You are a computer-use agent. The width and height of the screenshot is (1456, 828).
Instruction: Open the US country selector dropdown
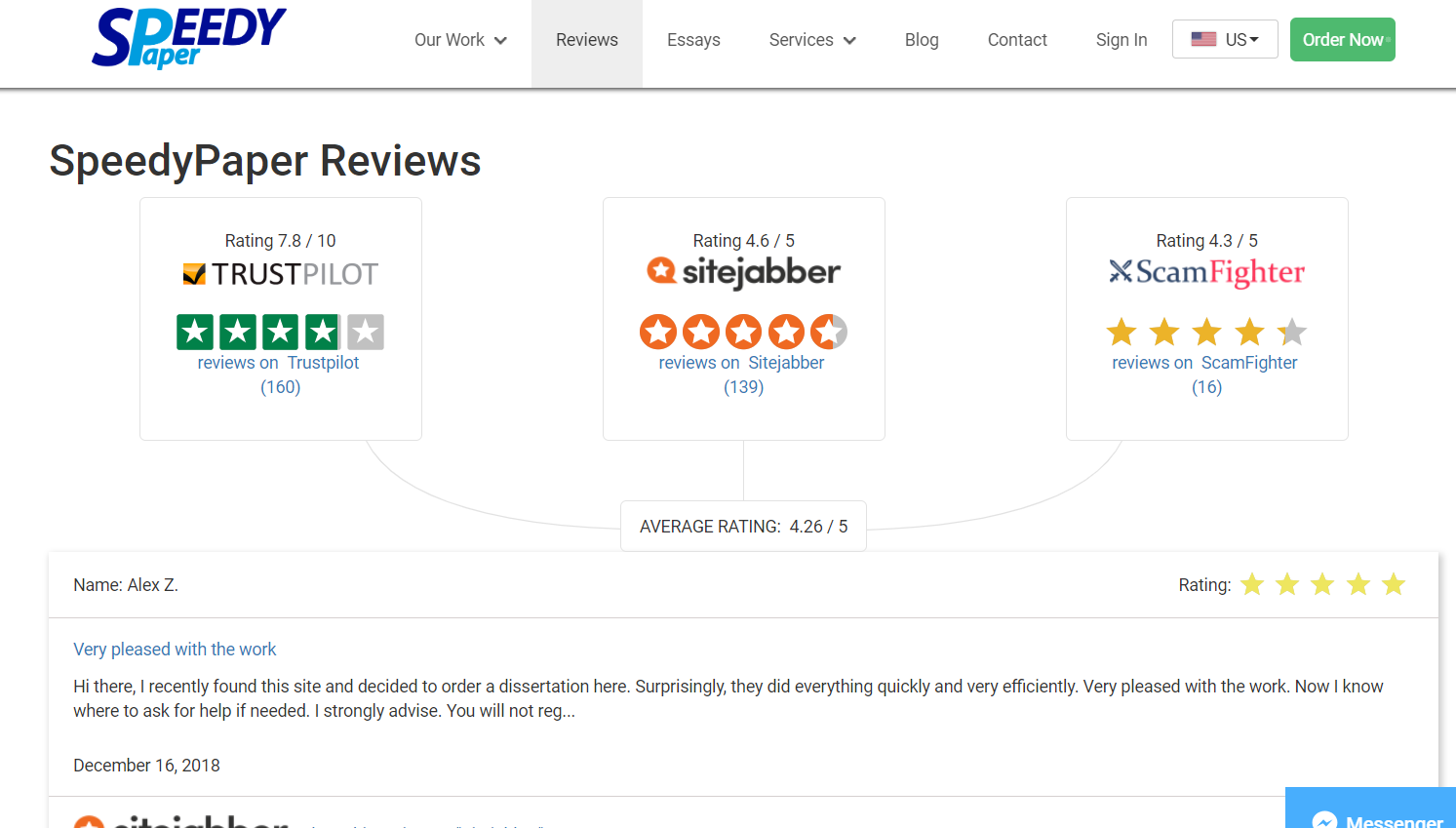pyautogui.click(x=1225, y=39)
